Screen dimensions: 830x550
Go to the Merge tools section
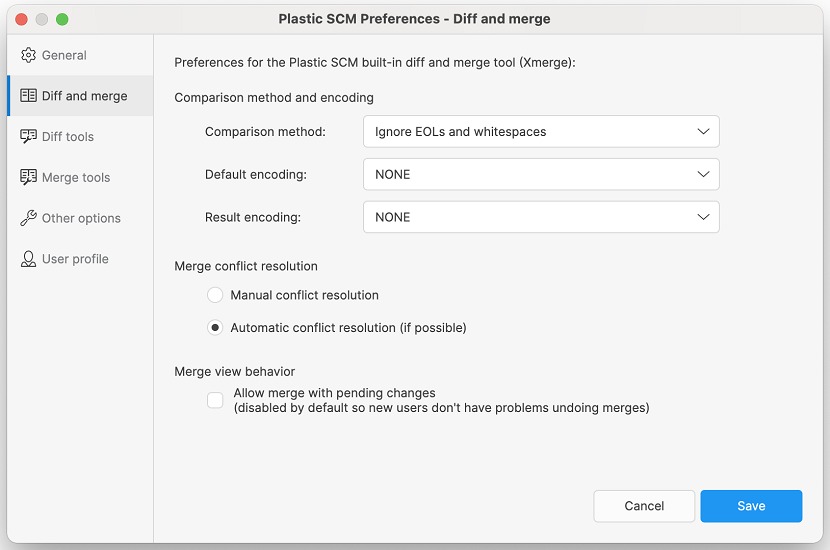(x=76, y=178)
